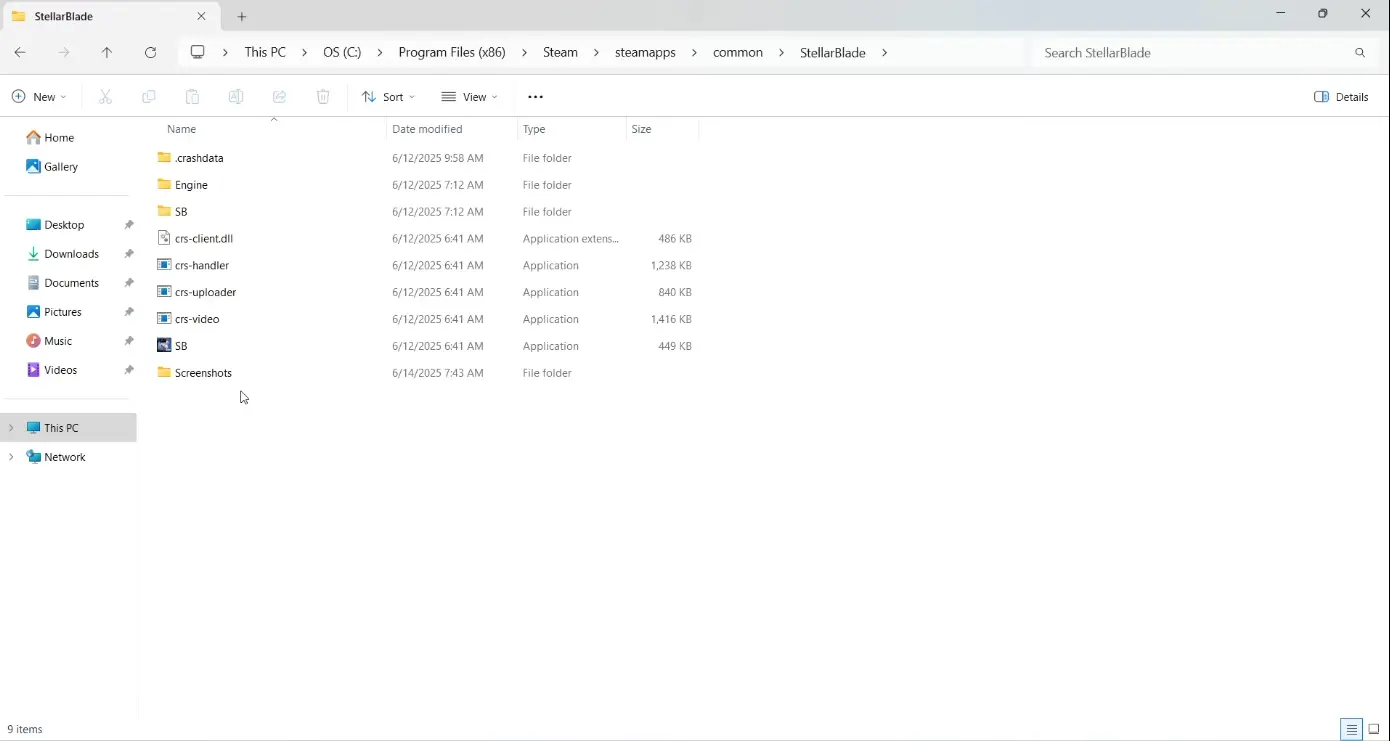
Task: Click the Delete trash icon
Action: click(x=323, y=97)
